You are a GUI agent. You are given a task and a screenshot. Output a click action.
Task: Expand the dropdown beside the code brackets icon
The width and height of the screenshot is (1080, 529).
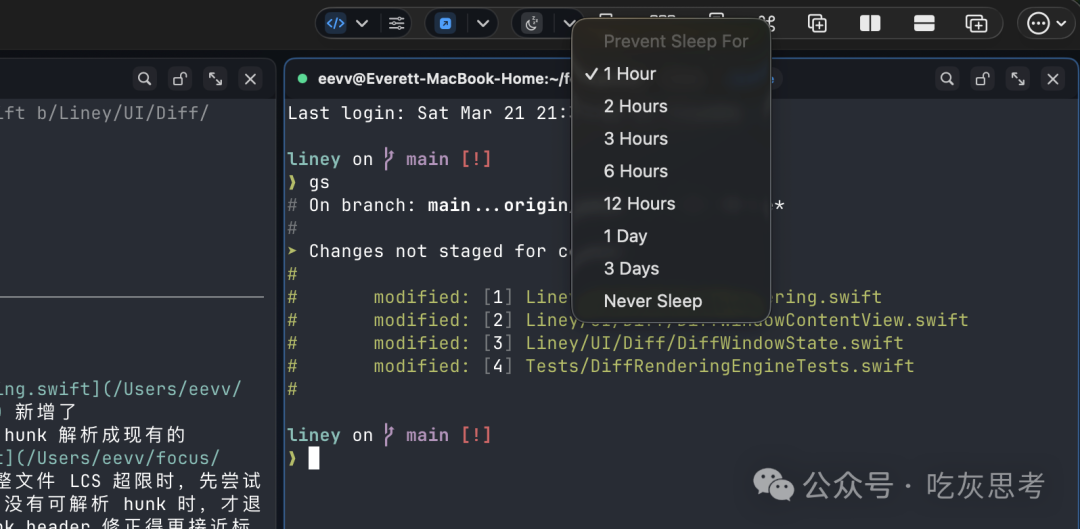362,23
